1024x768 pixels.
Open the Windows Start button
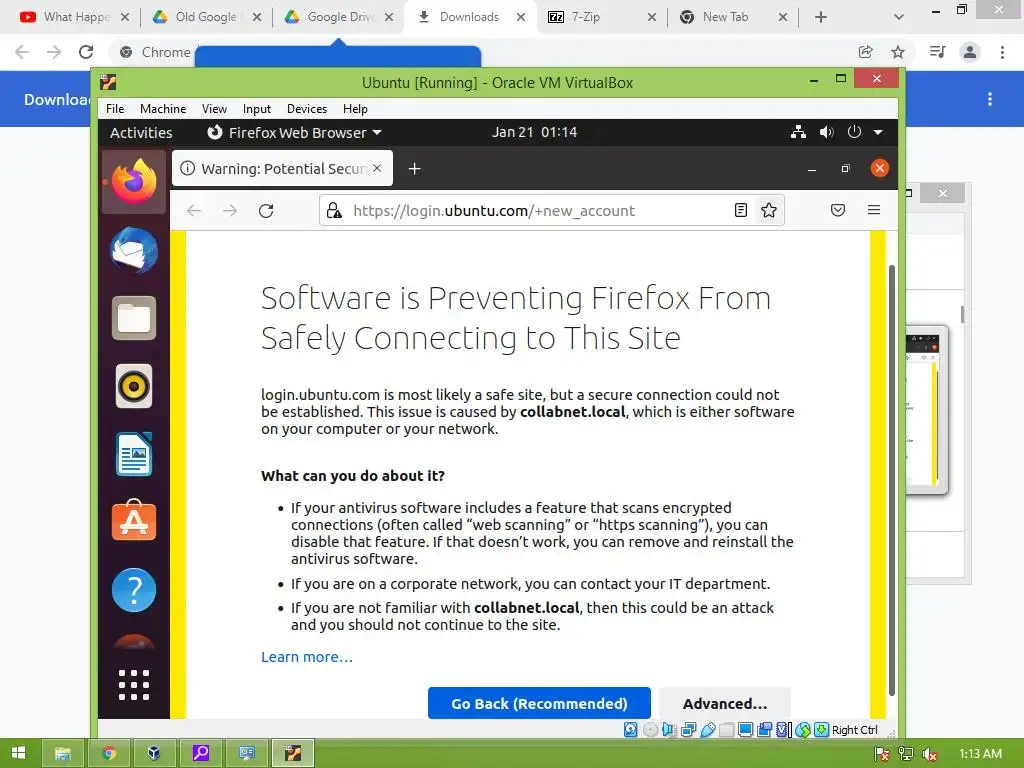point(18,753)
